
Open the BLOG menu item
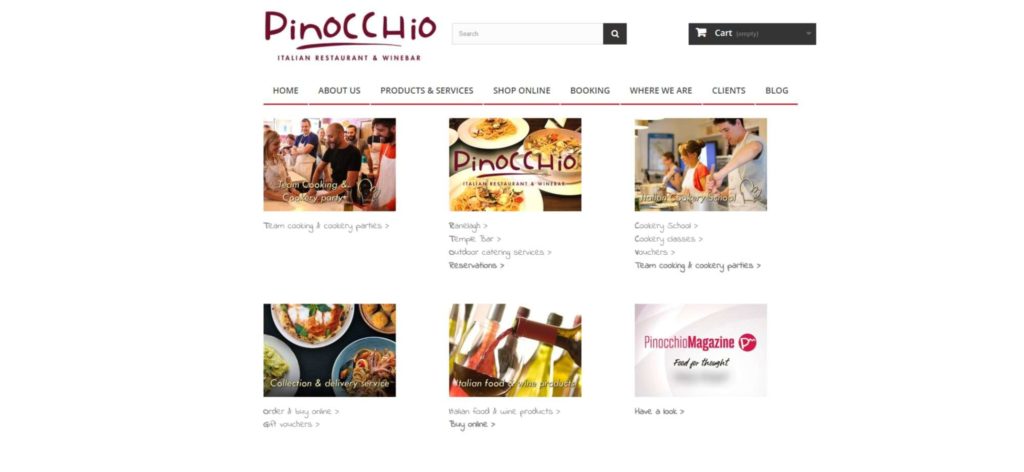tap(776, 91)
